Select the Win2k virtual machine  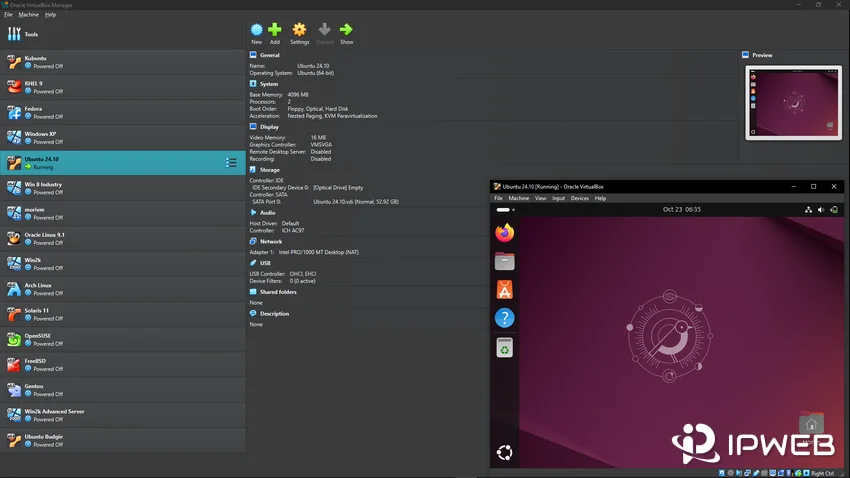(x=123, y=263)
